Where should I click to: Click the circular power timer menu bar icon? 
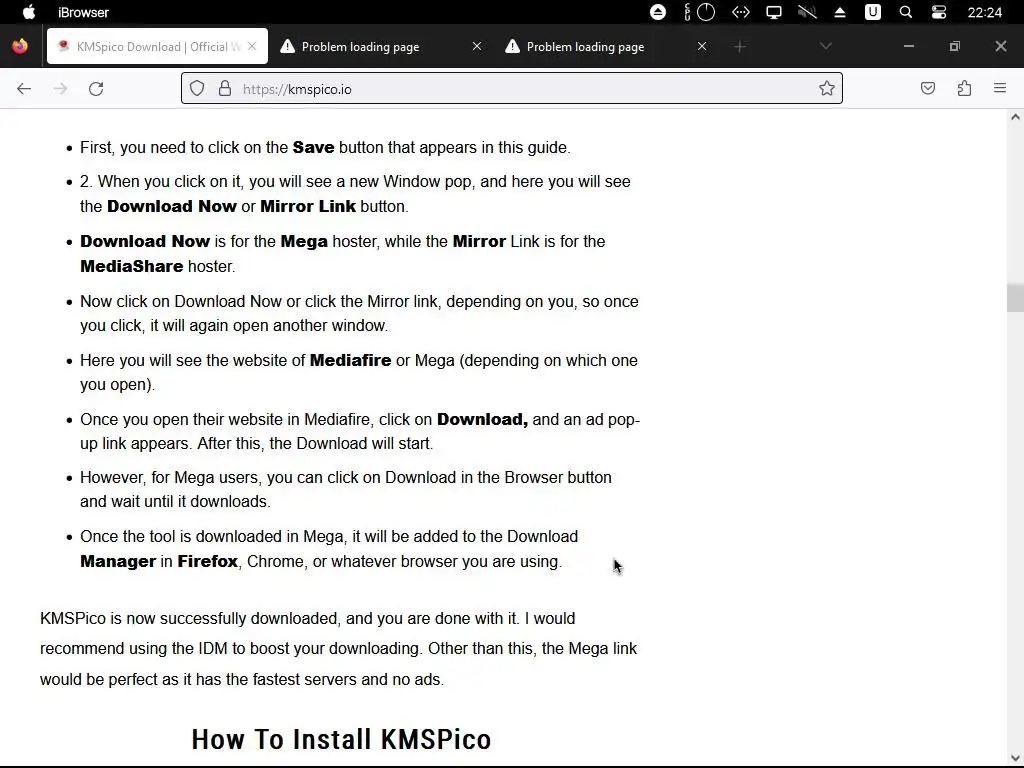tap(706, 12)
